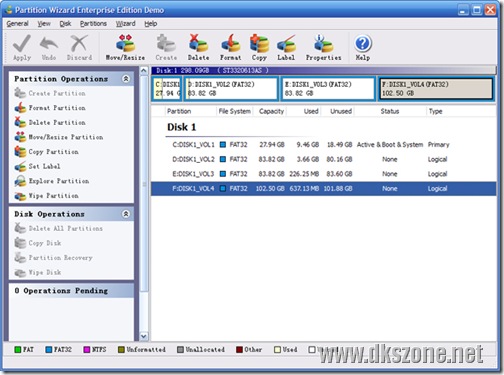Open the Help question mark icon
The width and height of the screenshot is (504, 375).
(x=363, y=43)
